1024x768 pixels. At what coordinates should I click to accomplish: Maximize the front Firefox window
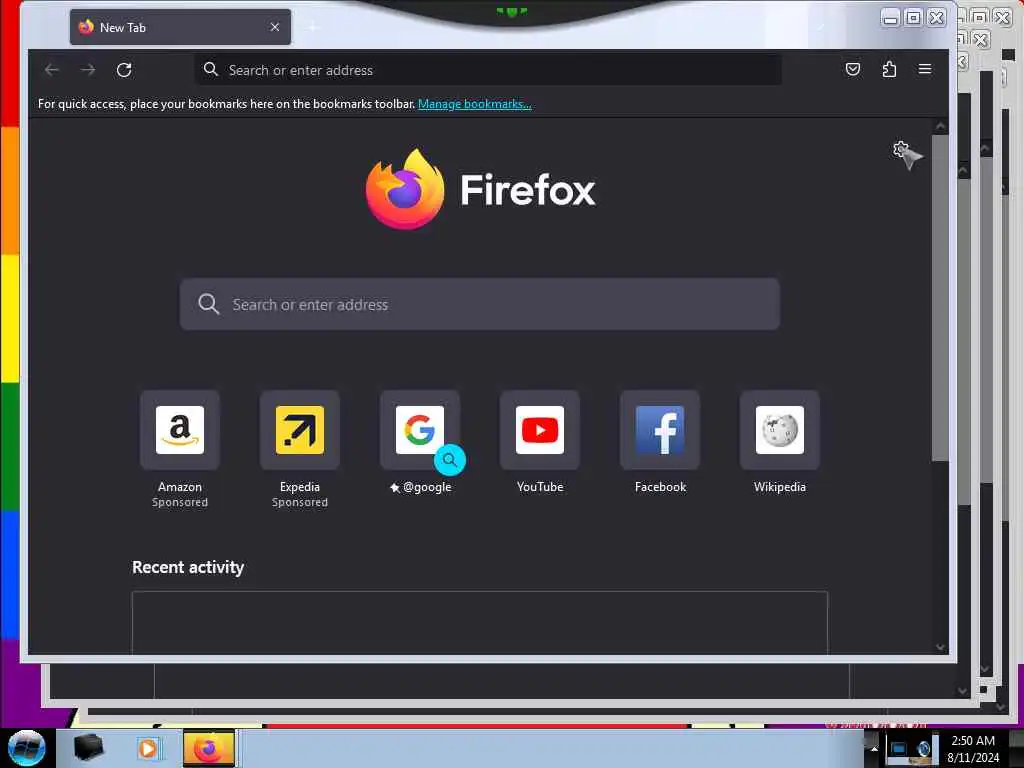coord(914,18)
